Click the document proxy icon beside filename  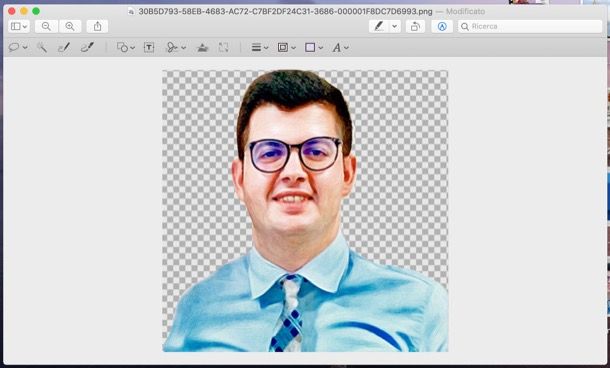coord(131,12)
